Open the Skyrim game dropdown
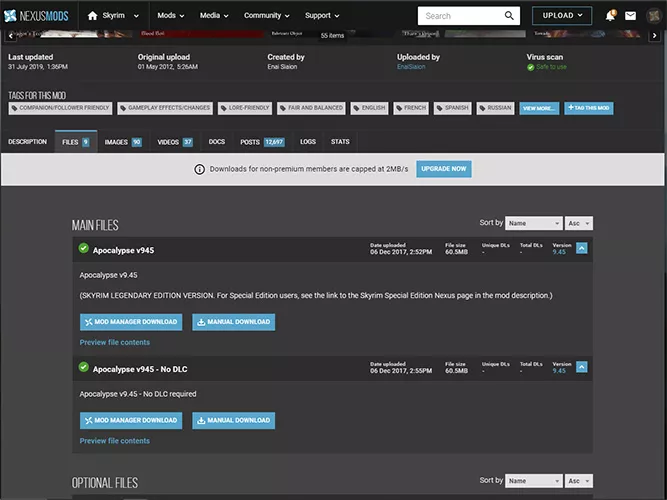This screenshot has height=500, width=667. click(136, 16)
